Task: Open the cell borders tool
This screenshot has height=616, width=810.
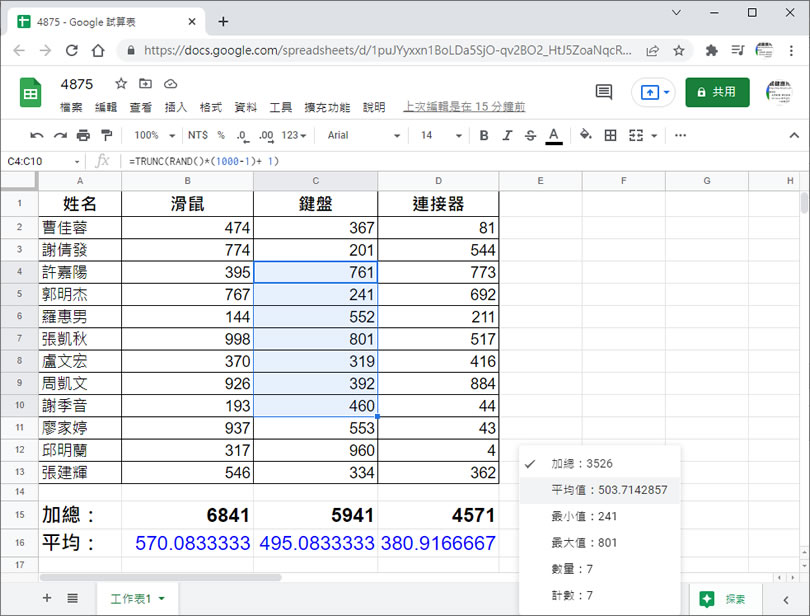Action: click(610, 135)
